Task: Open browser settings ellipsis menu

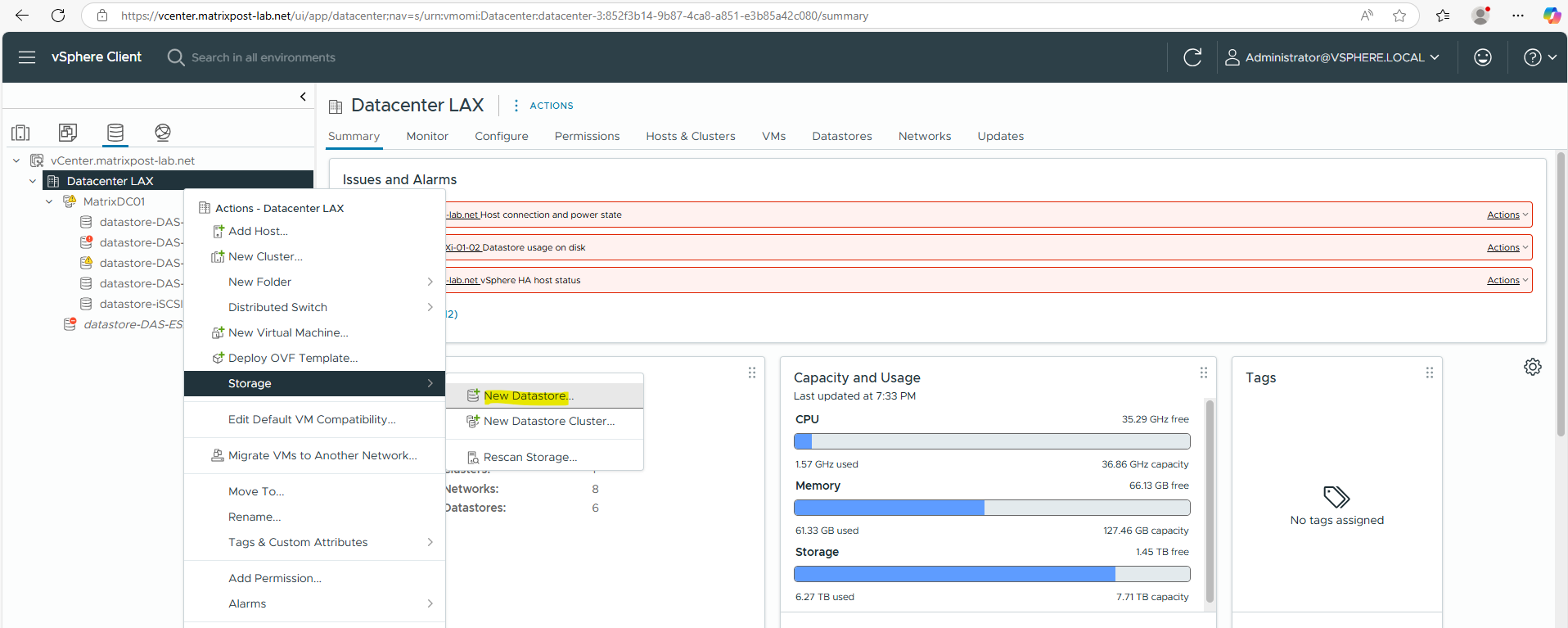Action: (1517, 16)
